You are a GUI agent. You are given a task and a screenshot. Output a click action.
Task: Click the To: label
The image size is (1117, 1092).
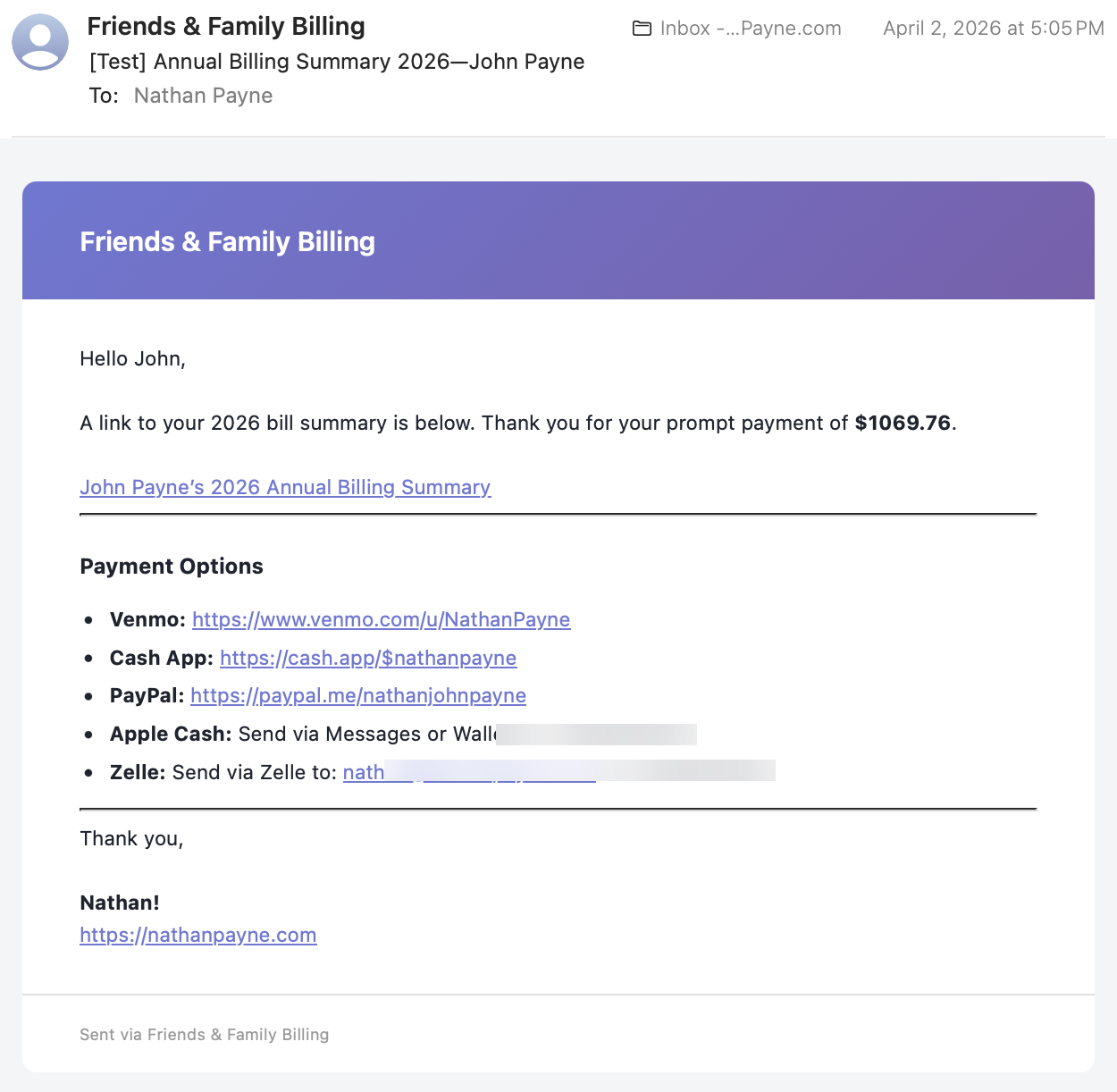[104, 96]
